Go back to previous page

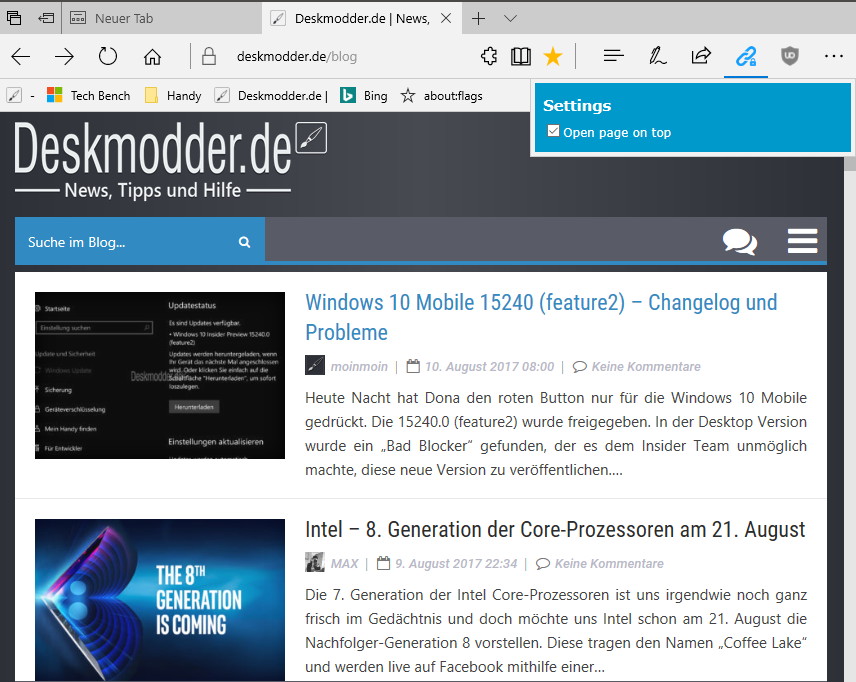(21, 56)
